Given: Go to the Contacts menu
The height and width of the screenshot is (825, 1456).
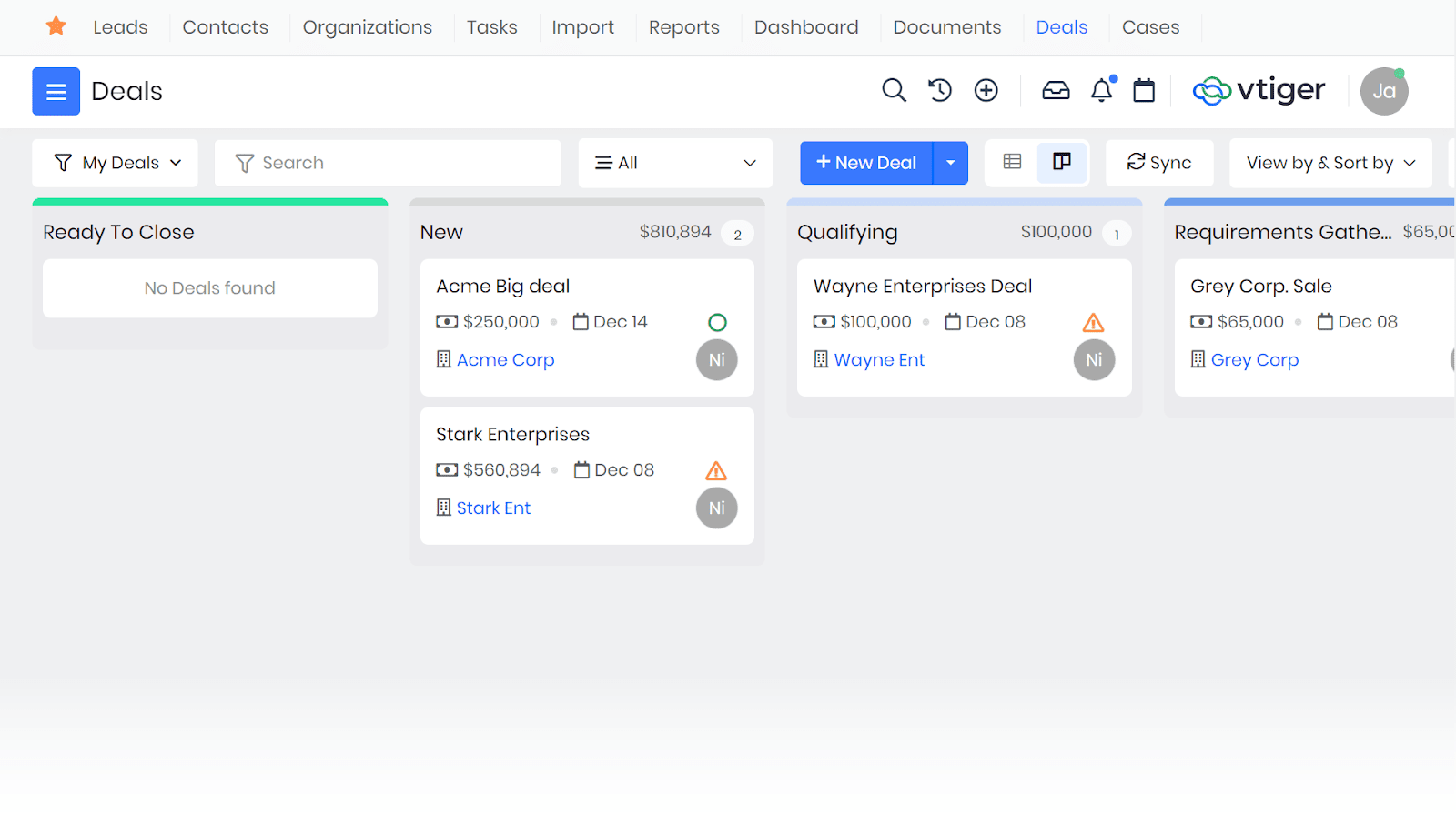Looking at the screenshot, I should tap(225, 27).
